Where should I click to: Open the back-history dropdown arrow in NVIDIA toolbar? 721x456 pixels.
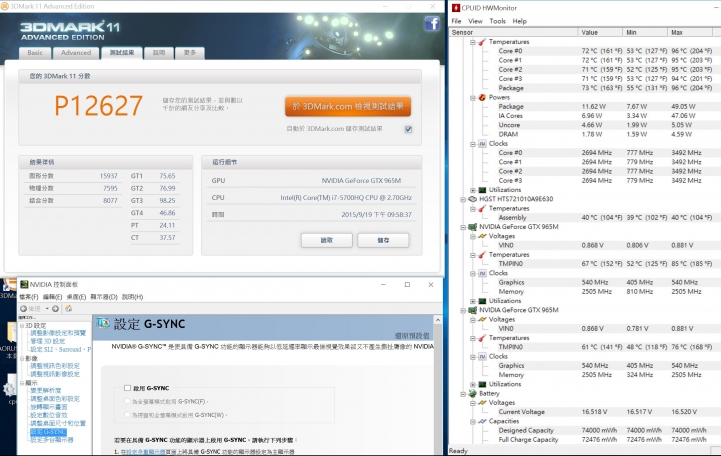tap(47, 309)
